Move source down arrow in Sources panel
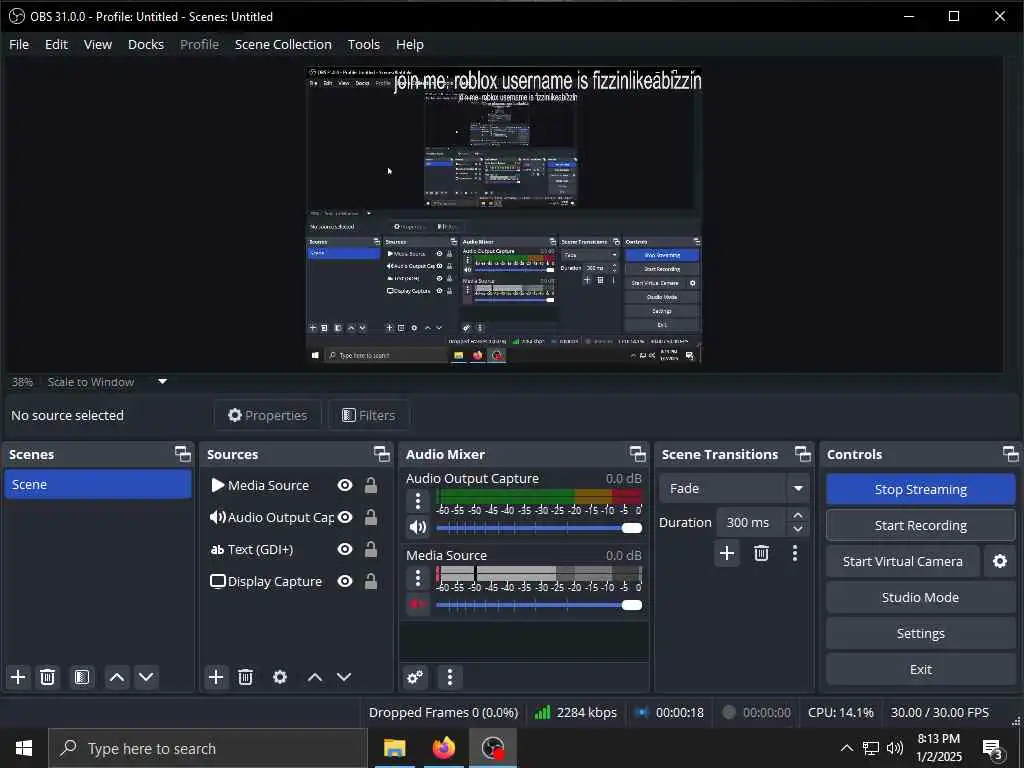This screenshot has height=768, width=1024. 344,677
